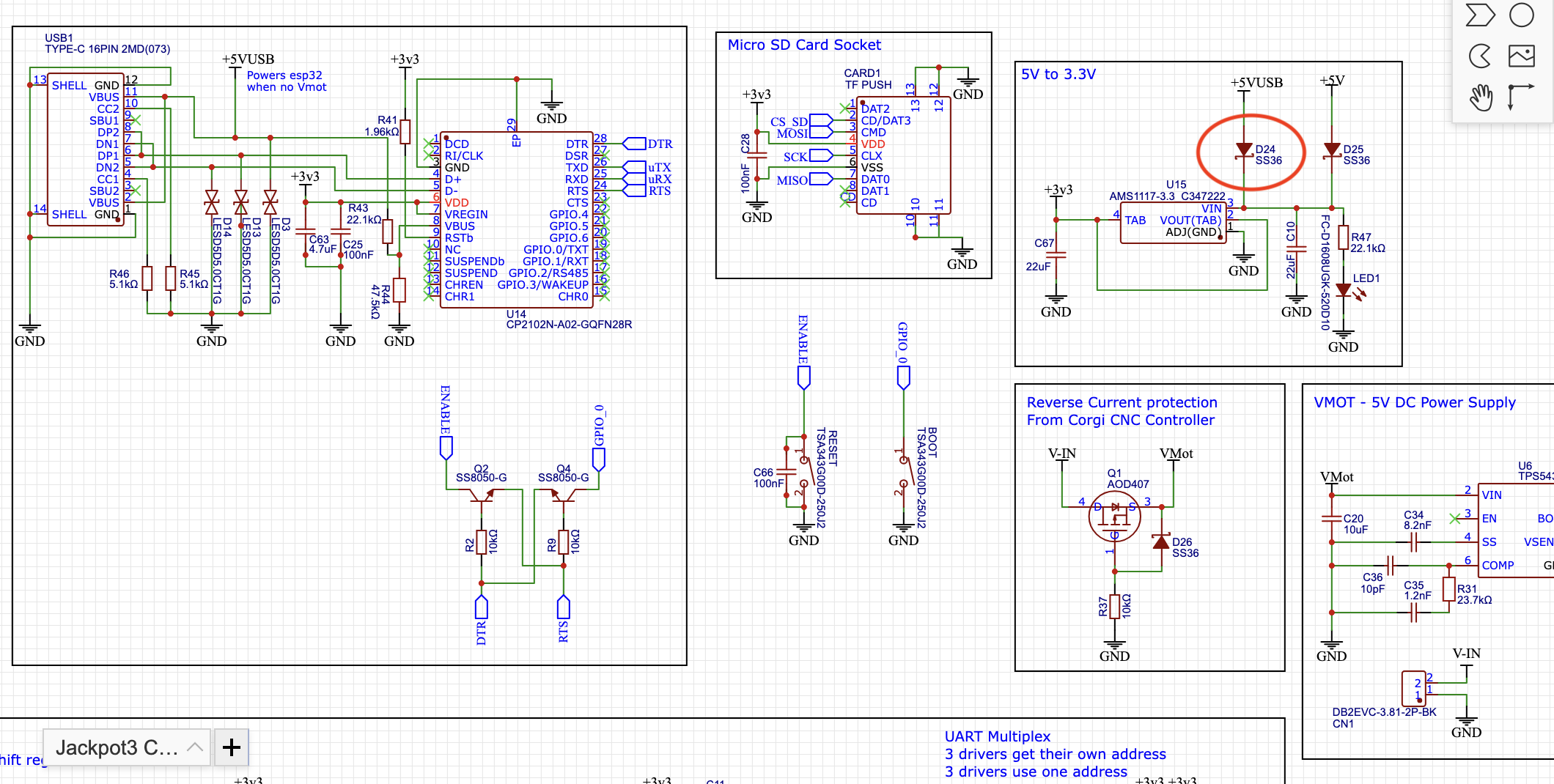Choose the insert image tool
1554x784 pixels.
click(1522, 56)
